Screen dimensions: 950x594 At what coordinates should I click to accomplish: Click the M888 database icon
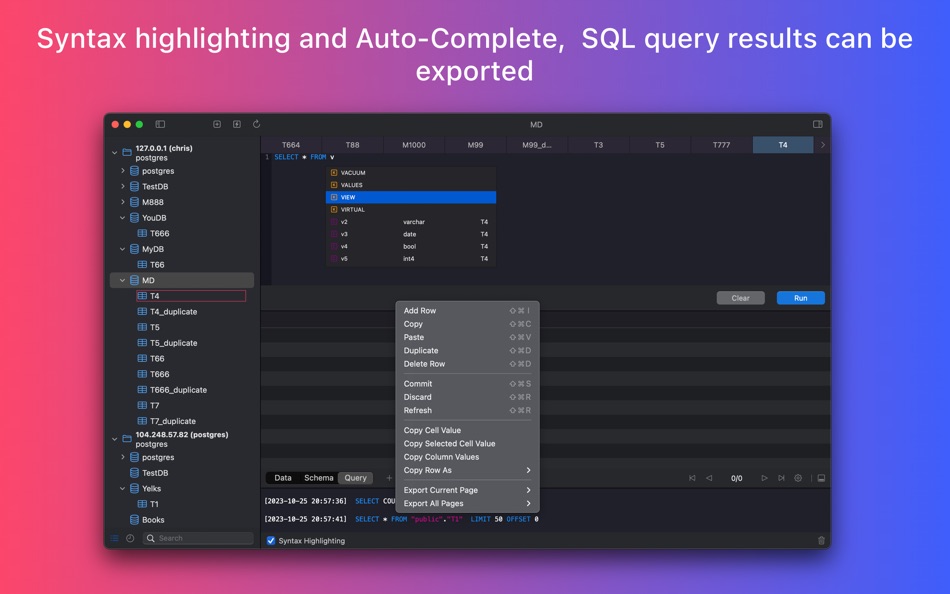[x=135, y=202]
